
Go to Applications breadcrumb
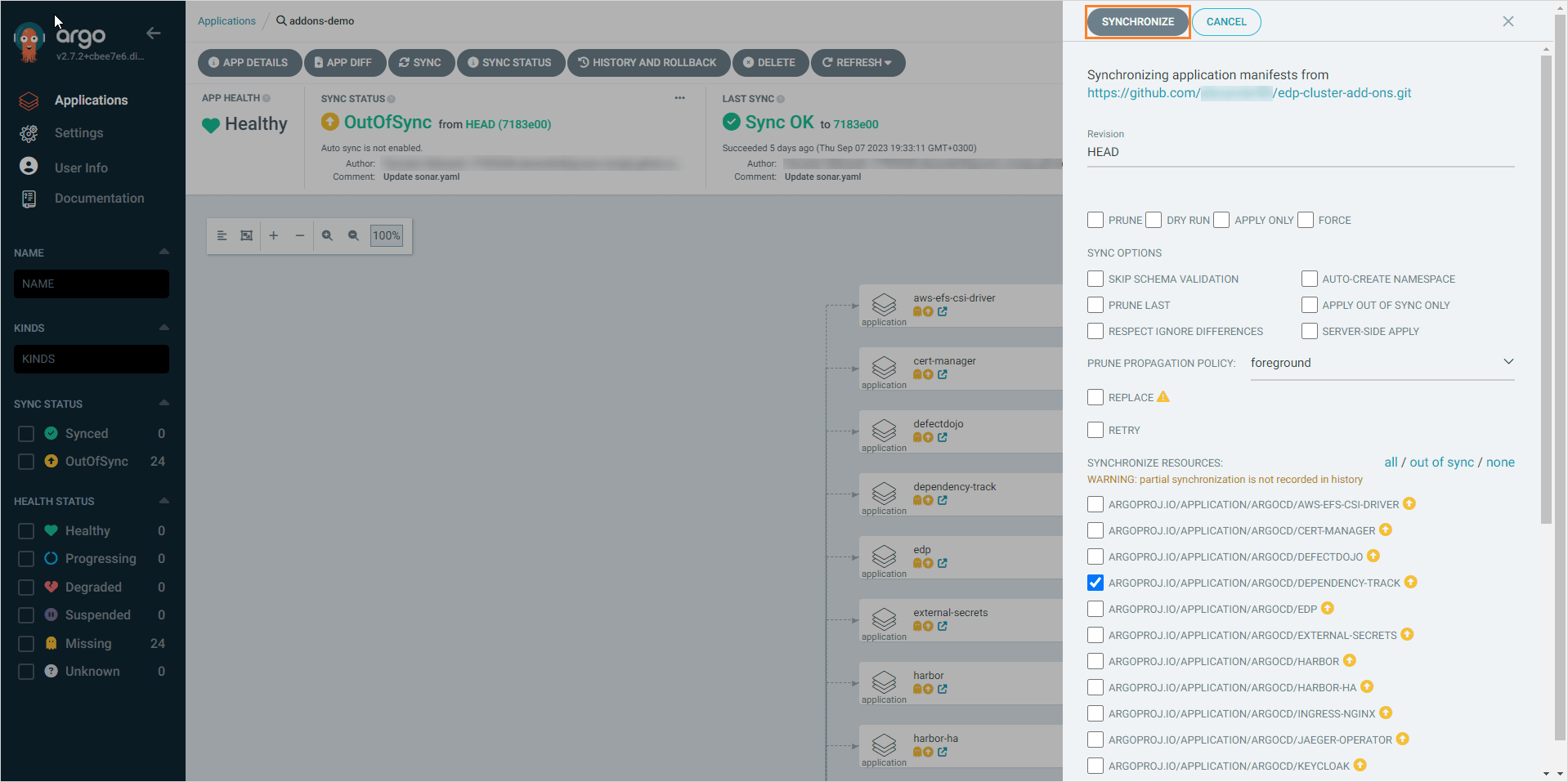pyautogui.click(x=226, y=21)
